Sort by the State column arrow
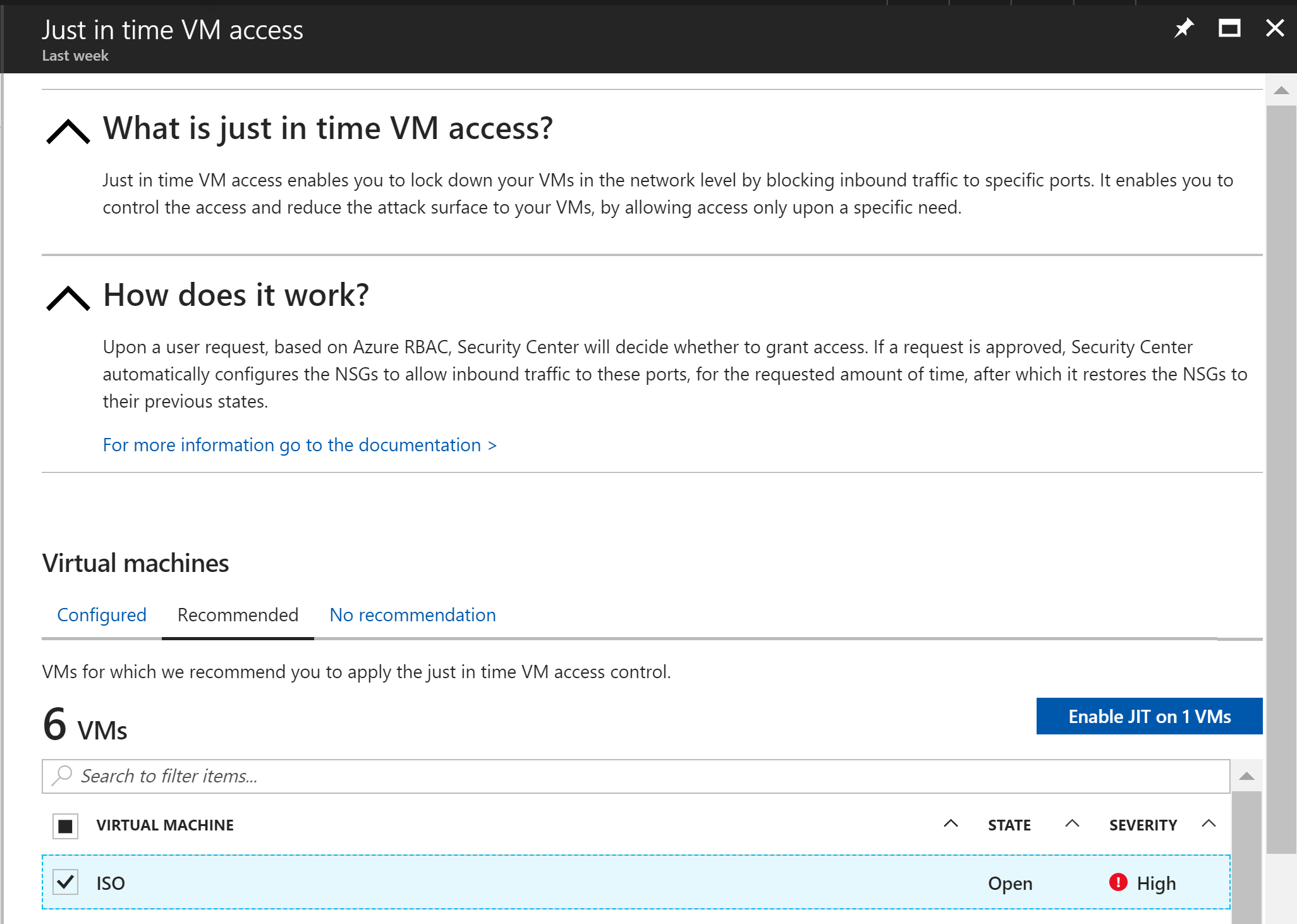This screenshot has width=1297, height=924. click(1072, 824)
